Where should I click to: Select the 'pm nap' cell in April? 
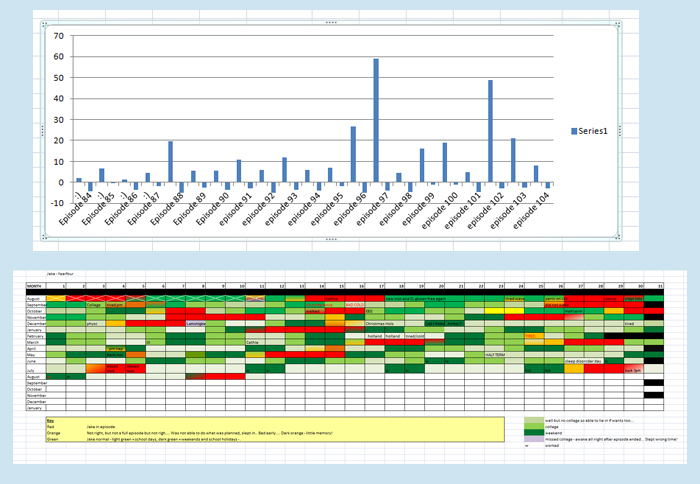click(116, 349)
